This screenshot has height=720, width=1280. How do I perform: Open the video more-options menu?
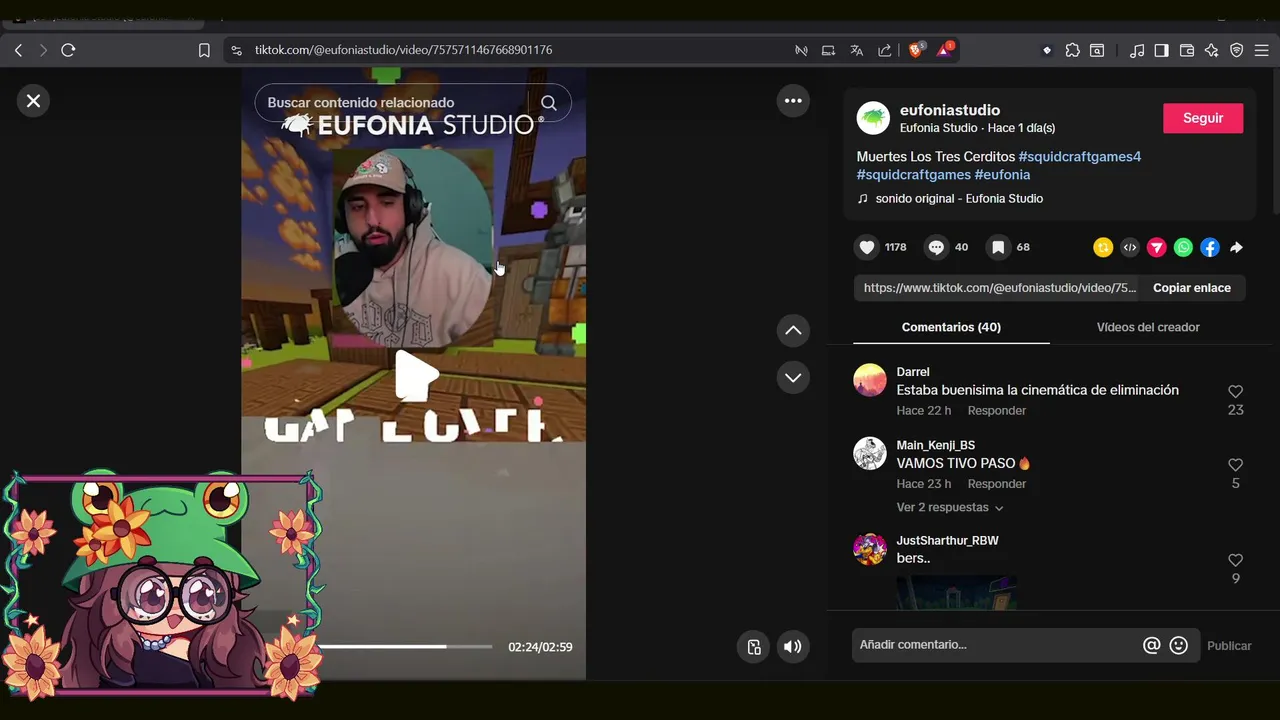tap(793, 101)
